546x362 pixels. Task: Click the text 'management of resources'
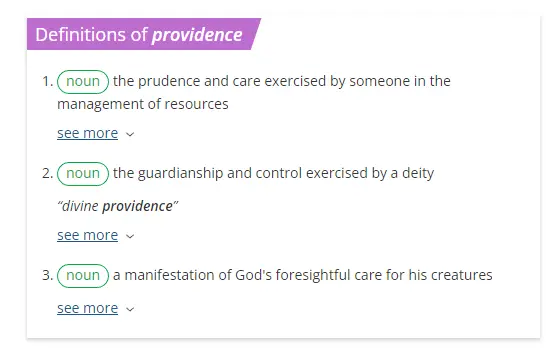click(143, 104)
